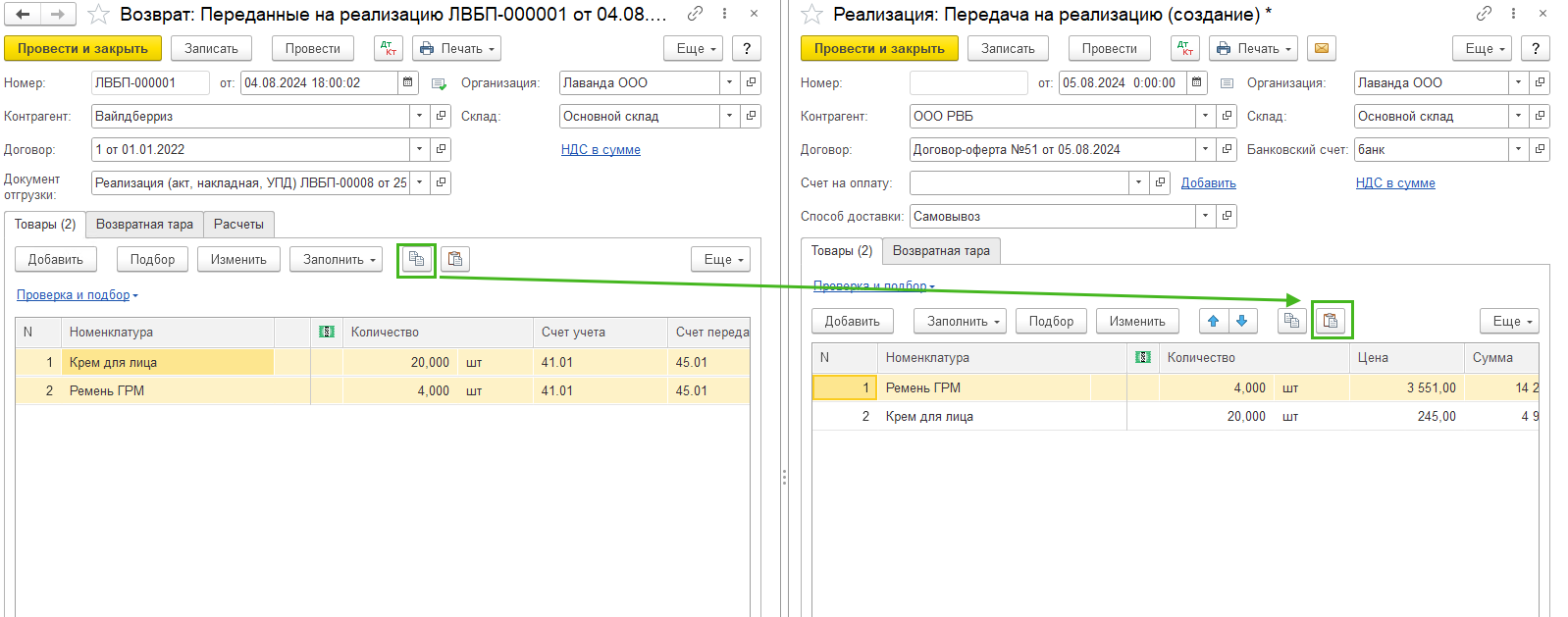Click Подбор button in Реализация table

[x=1051, y=321]
